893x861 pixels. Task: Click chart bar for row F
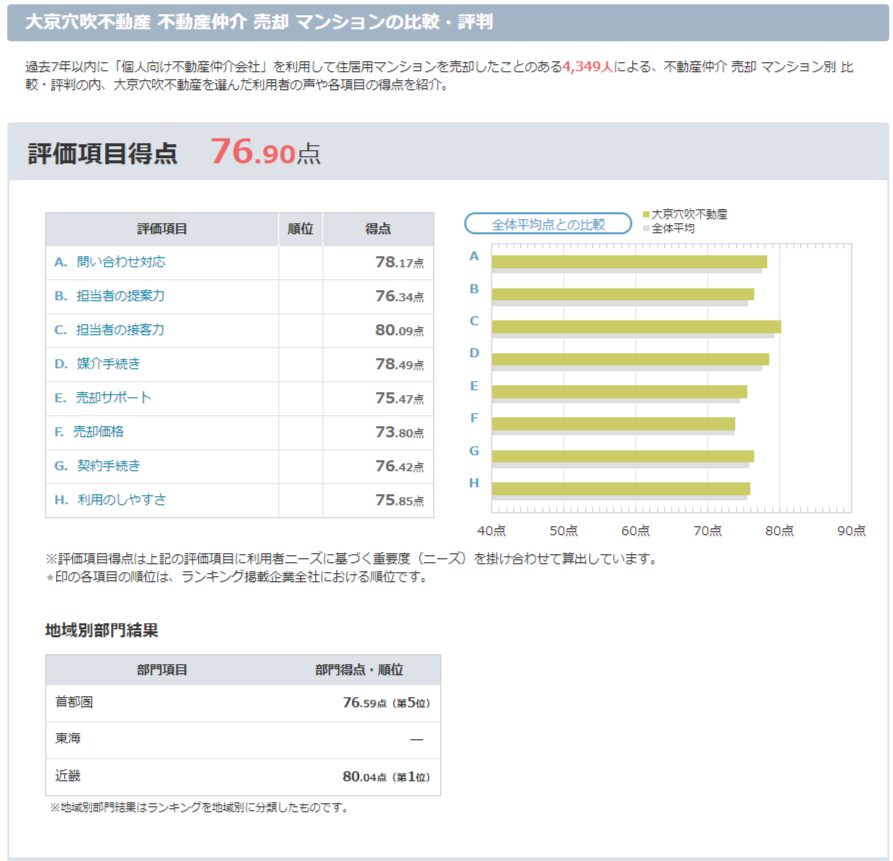(x=613, y=424)
